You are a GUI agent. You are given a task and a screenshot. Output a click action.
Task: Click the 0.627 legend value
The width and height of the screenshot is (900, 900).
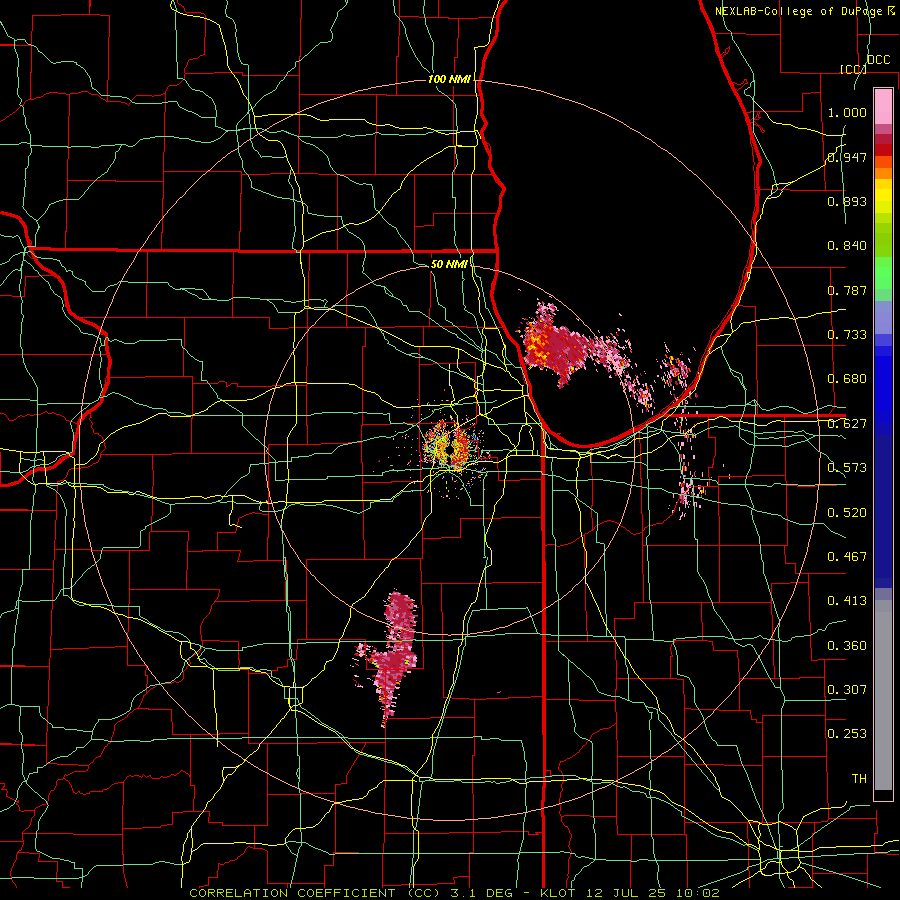[847, 424]
